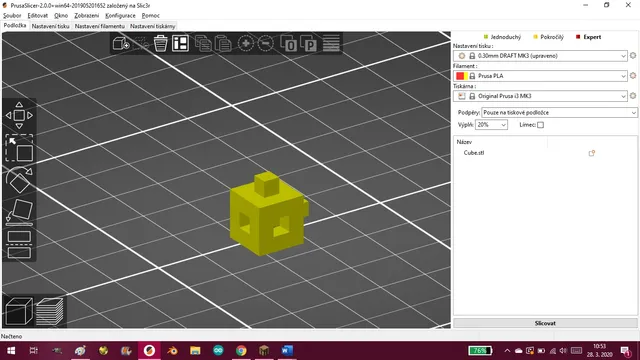Open the Windows Start menu
This screenshot has width=640, height=360.
(11, 351)
